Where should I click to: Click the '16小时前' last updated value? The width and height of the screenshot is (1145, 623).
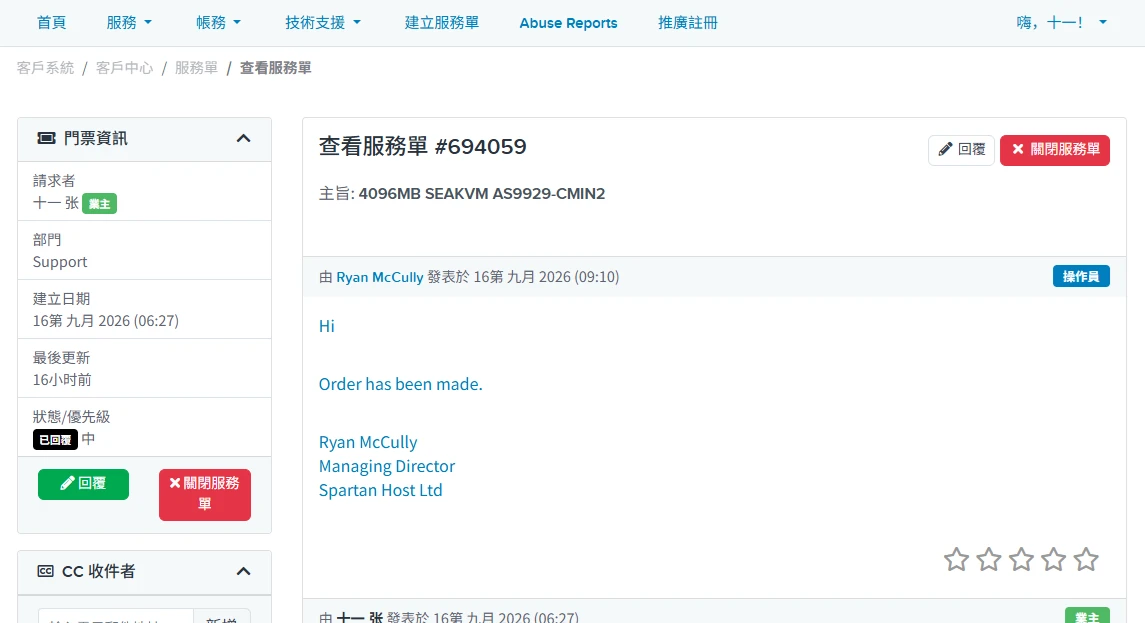coord(62,380)
